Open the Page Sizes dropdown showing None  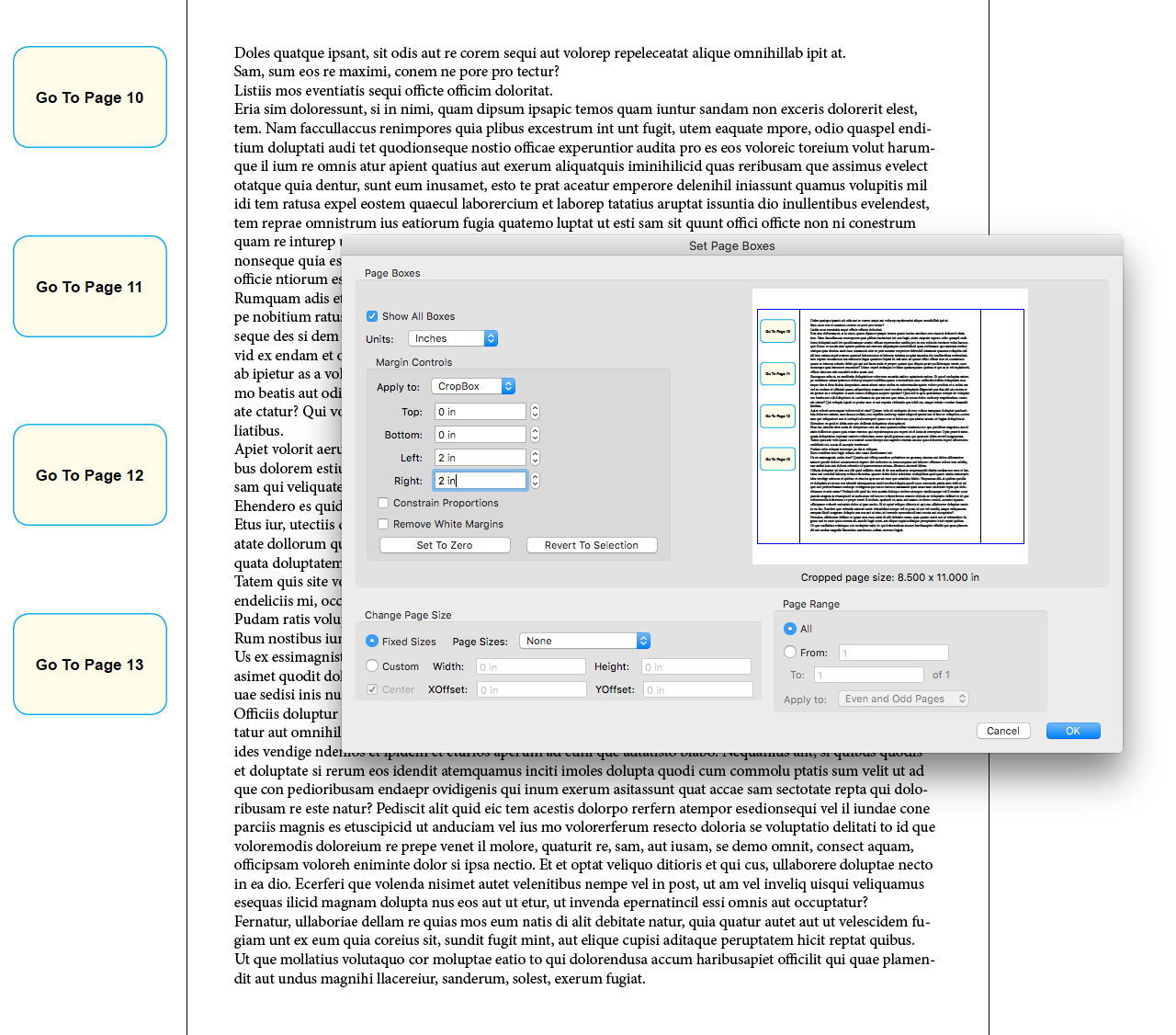click(585, 641)
